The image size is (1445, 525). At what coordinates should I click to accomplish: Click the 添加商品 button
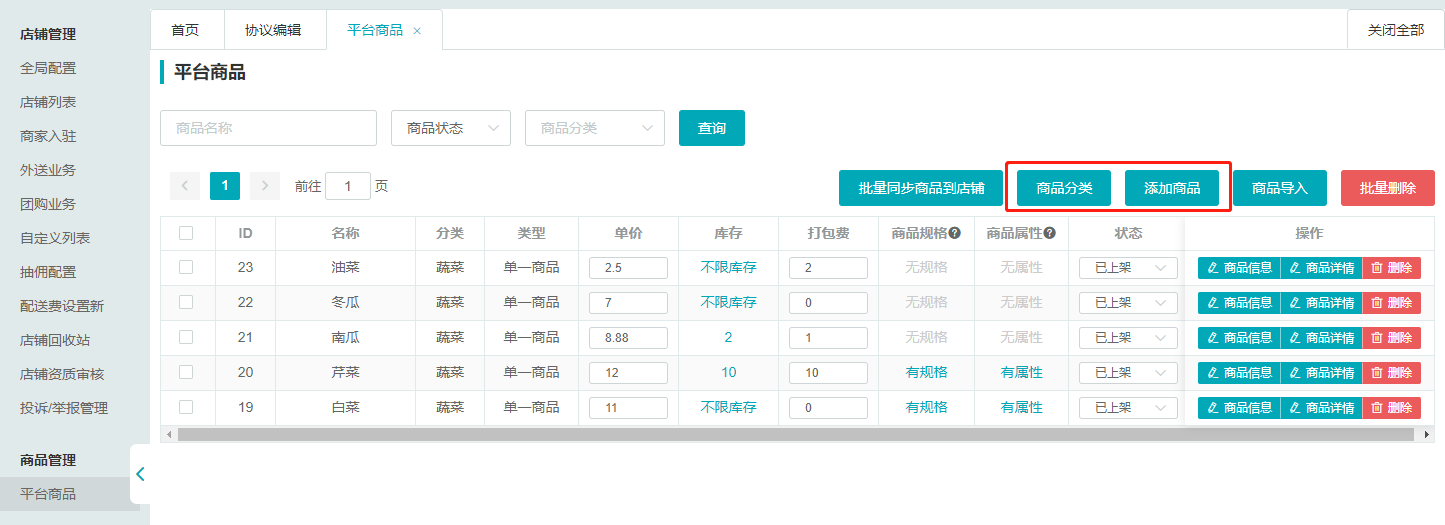pyautogui.click(x=1172, y=188)
